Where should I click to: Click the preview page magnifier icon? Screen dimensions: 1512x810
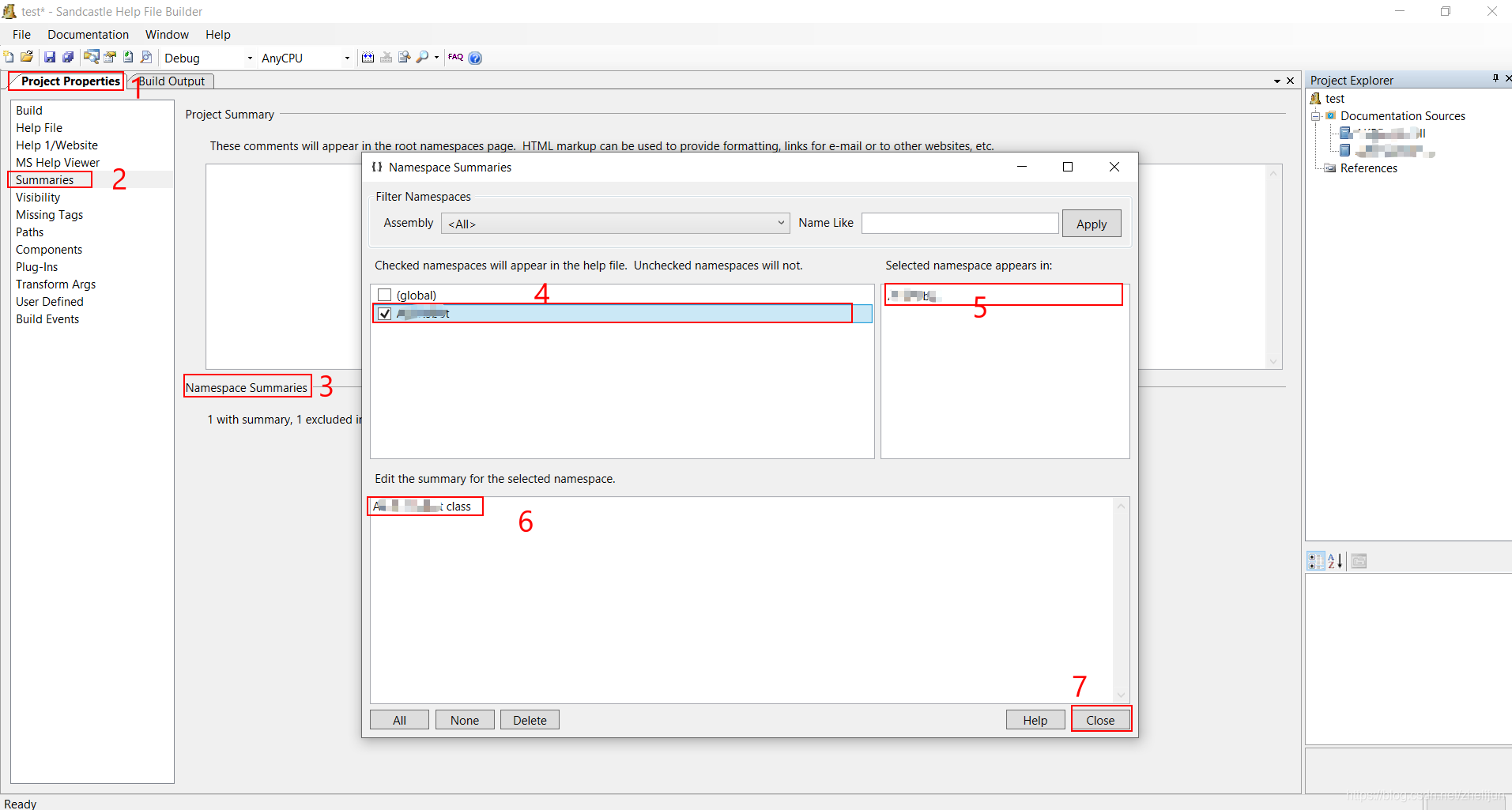pos(146,57)
